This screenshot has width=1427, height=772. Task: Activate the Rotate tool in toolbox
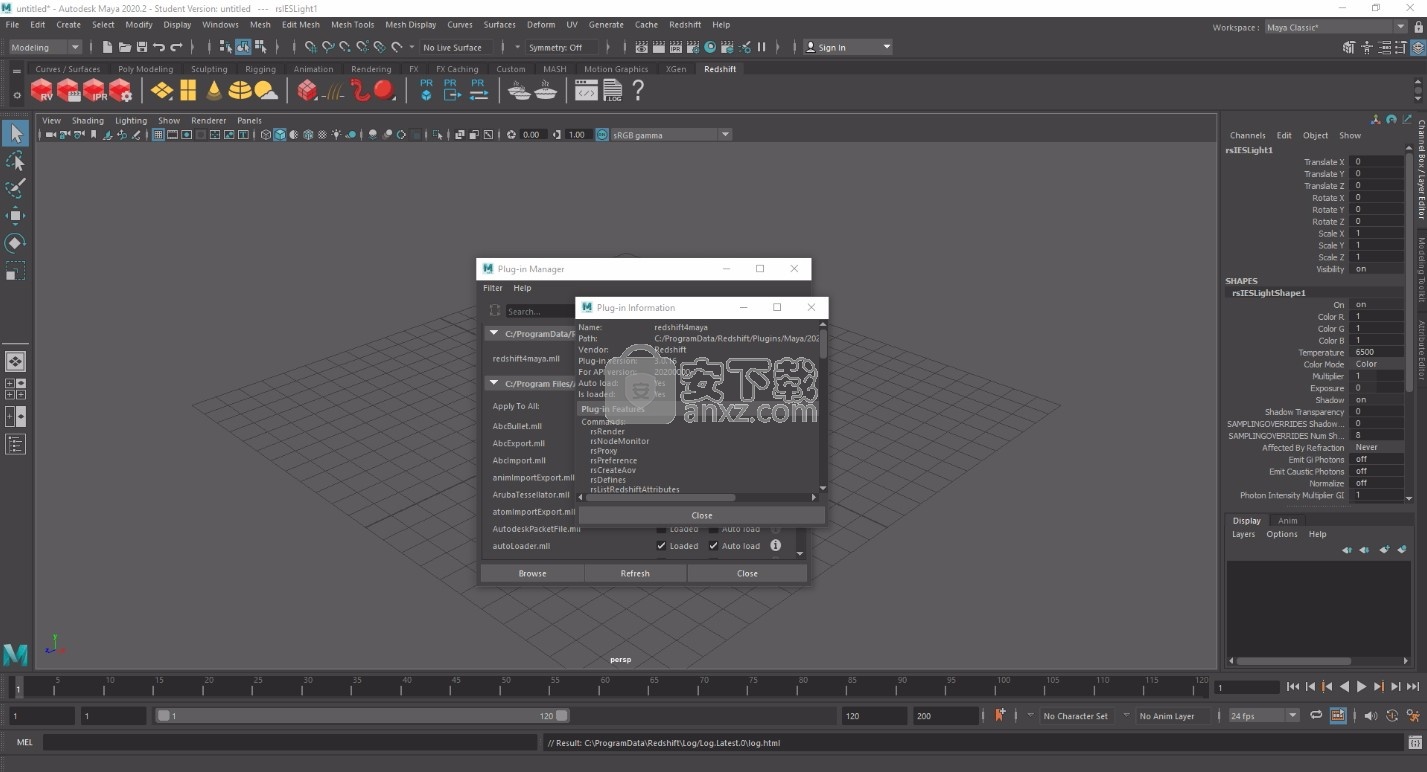click(15, 243)
